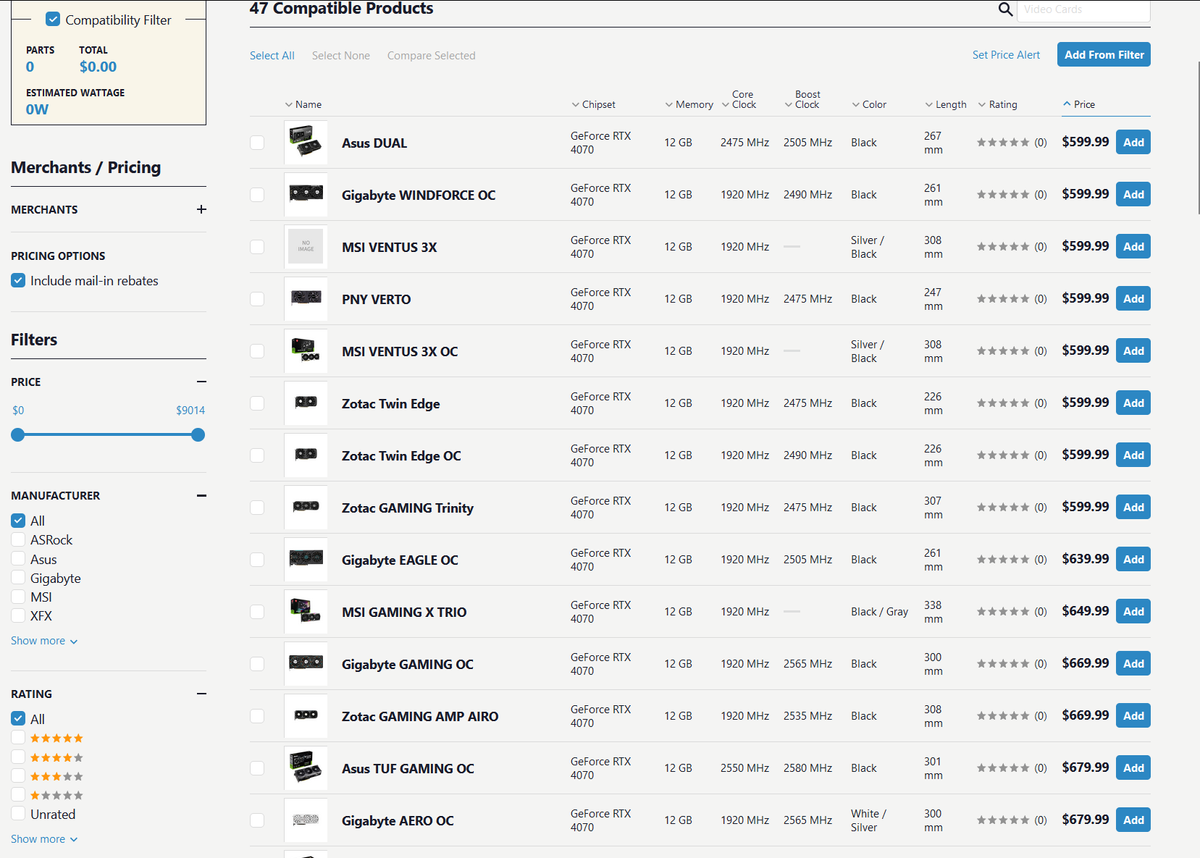Click the Add From Filter button
Viewport: 1200px width, 858px height.
pyautogui.click(x=1104, y=55)
